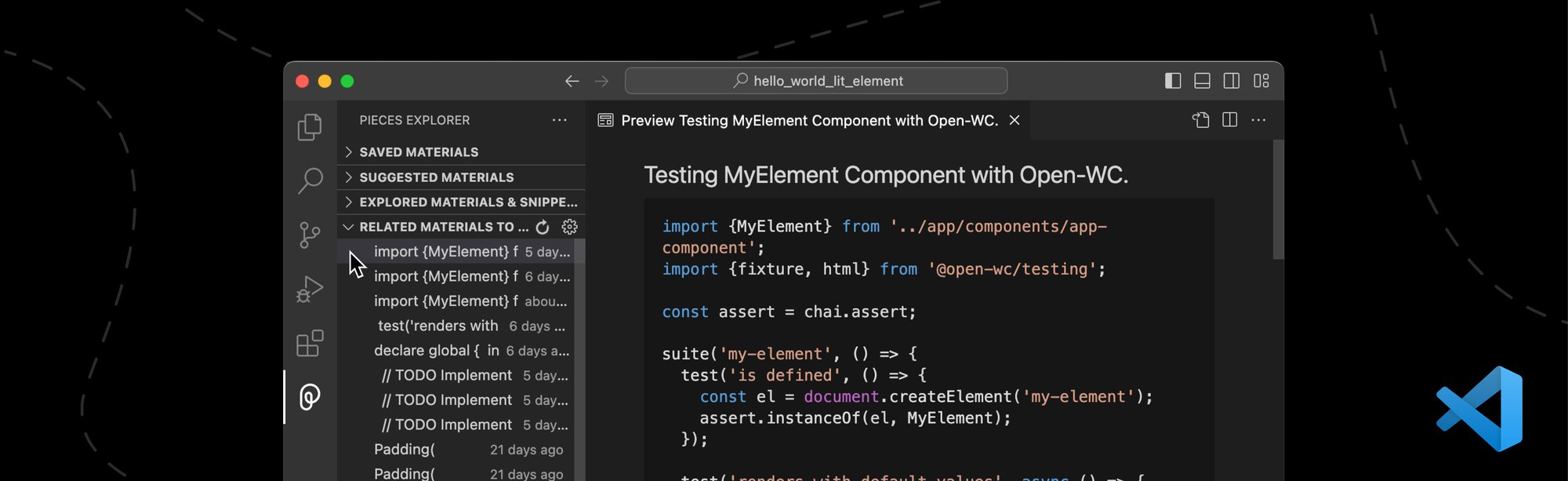The height and width of the screenshot is (481, 1568).
Task: Select the Preview Testing MyElement Component tab
Action: [809, 120]
